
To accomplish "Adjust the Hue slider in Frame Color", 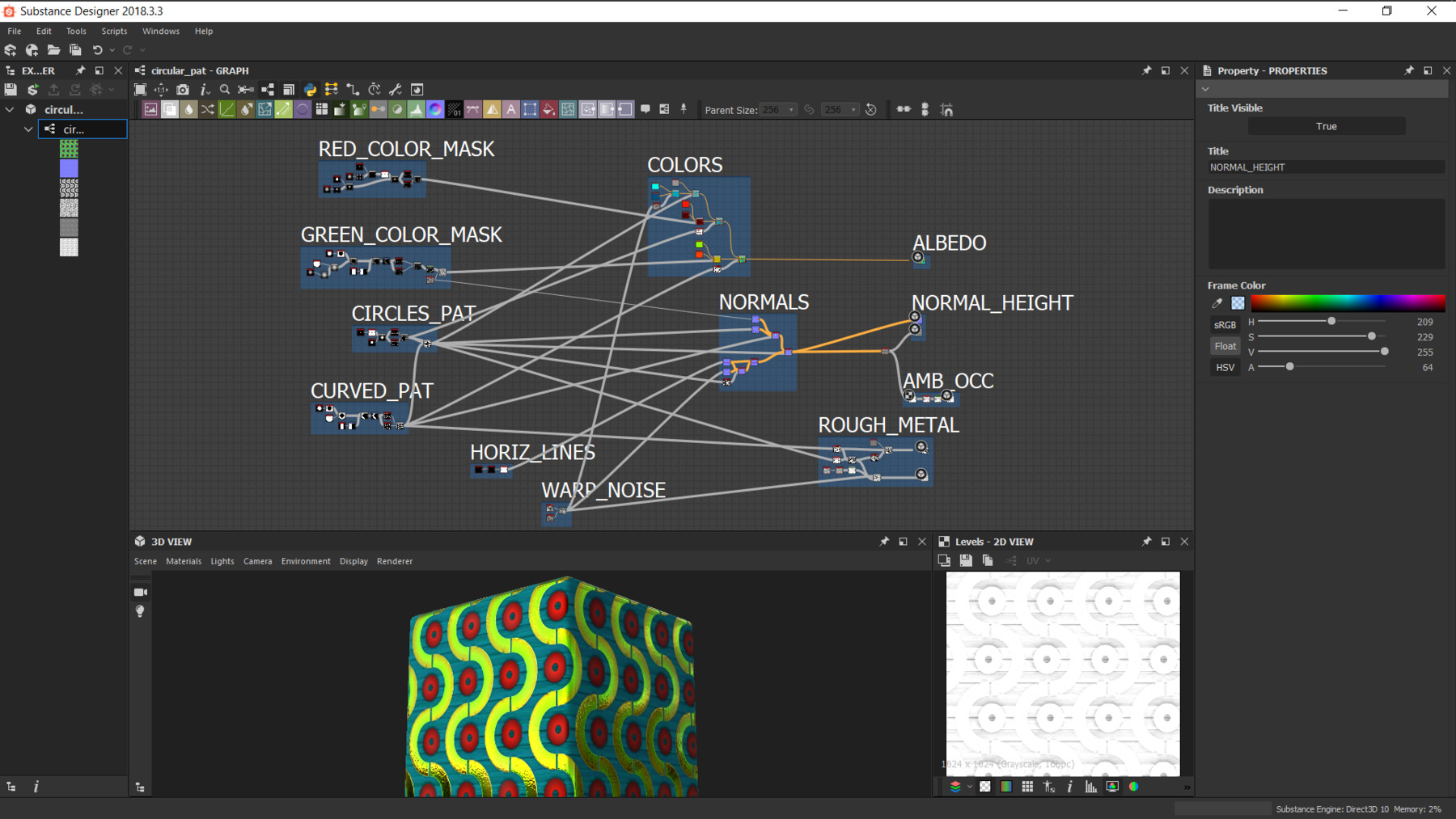I will [x=1331, y=321].
